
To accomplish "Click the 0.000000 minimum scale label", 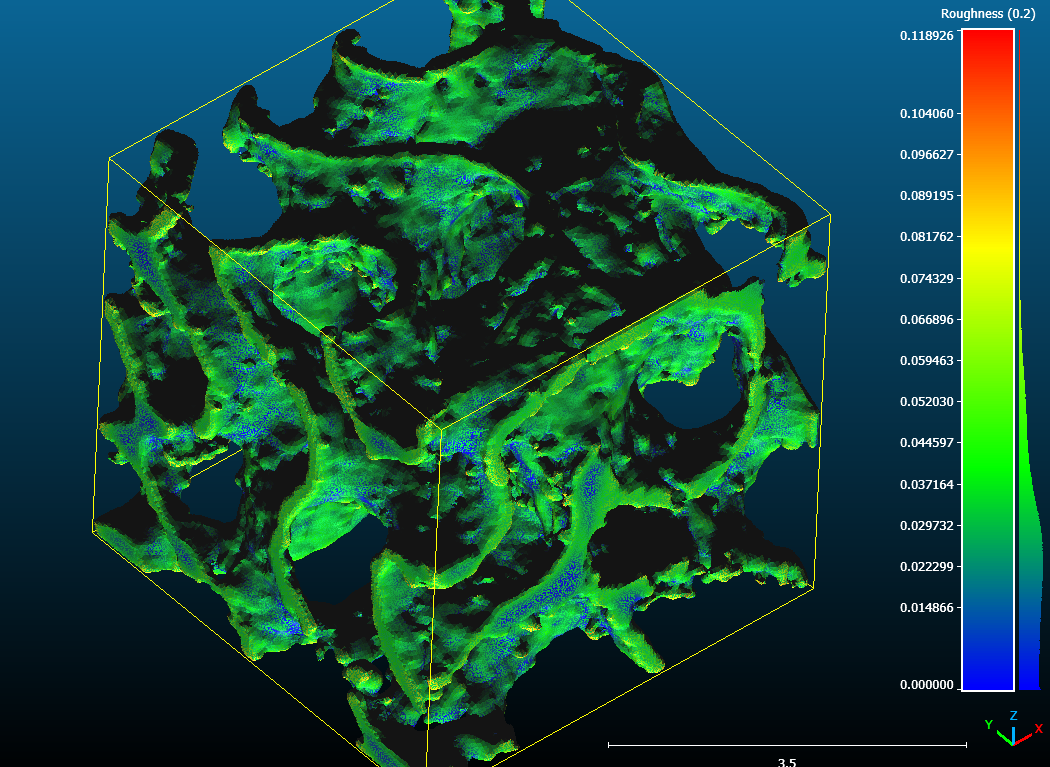I will coord(926,685).
